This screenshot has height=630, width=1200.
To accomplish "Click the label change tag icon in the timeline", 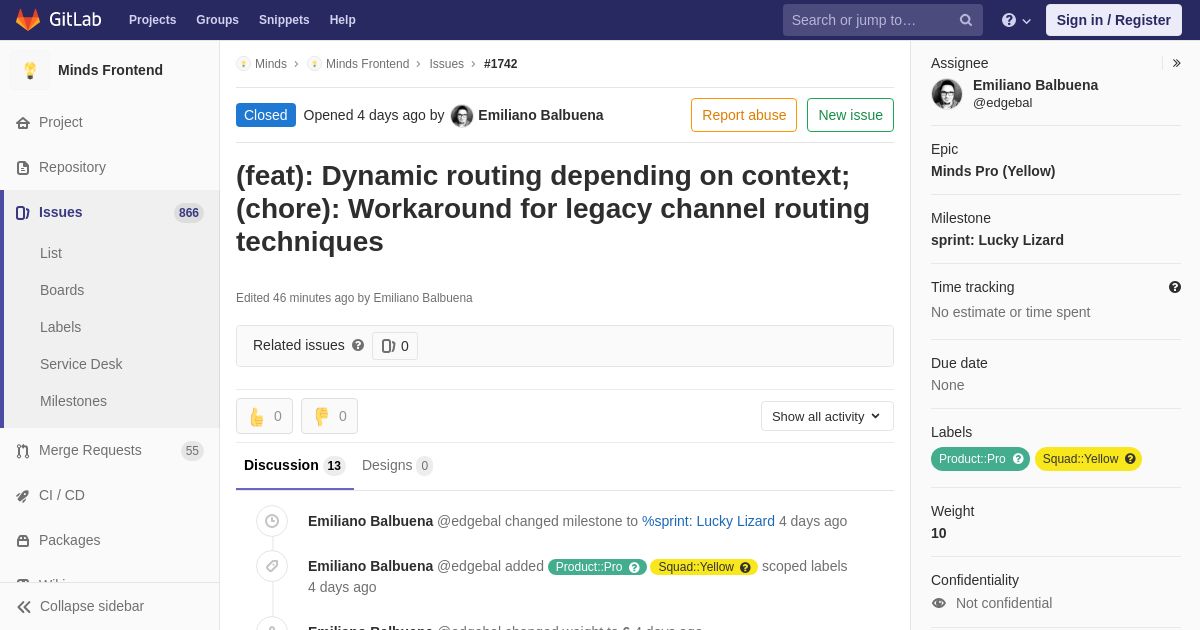I will click(272, 566).
